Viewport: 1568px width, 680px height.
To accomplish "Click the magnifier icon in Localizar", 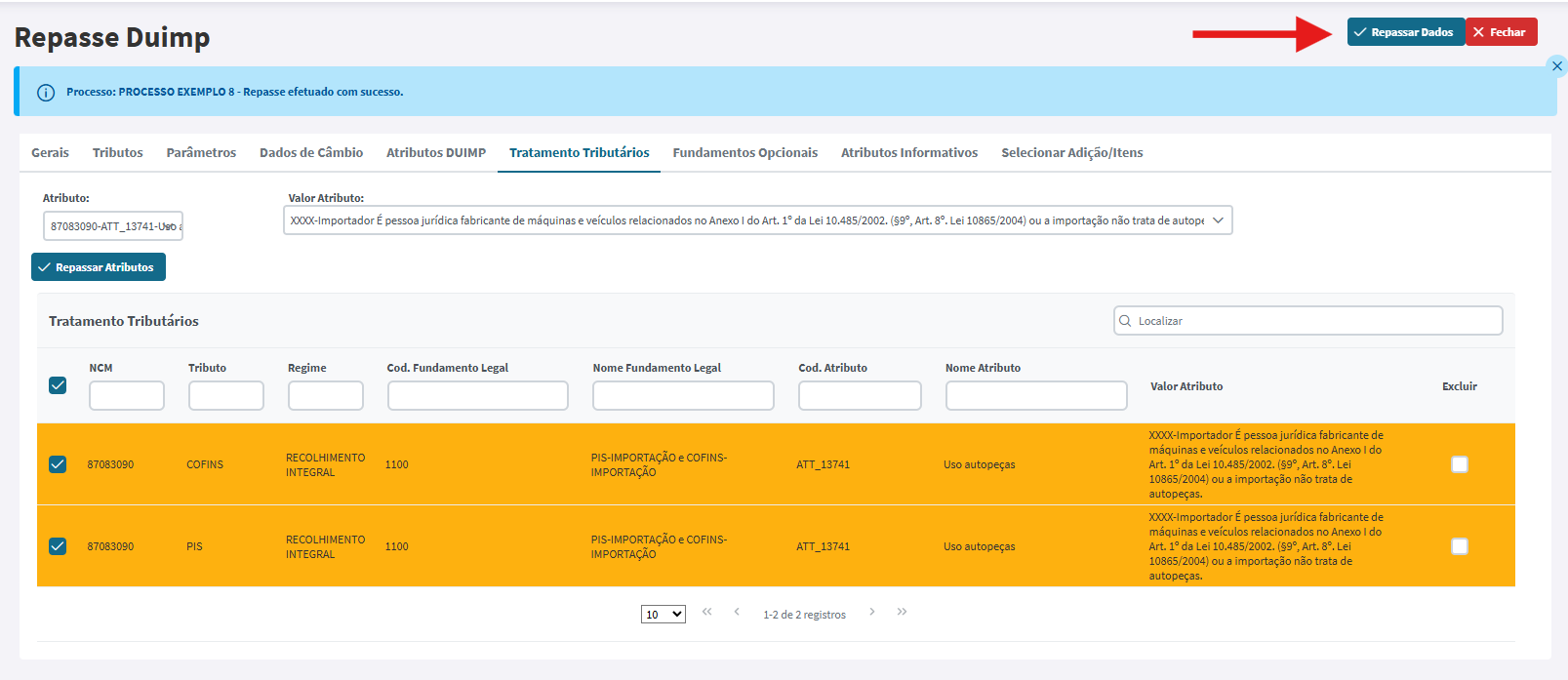I will (1125, 321).
